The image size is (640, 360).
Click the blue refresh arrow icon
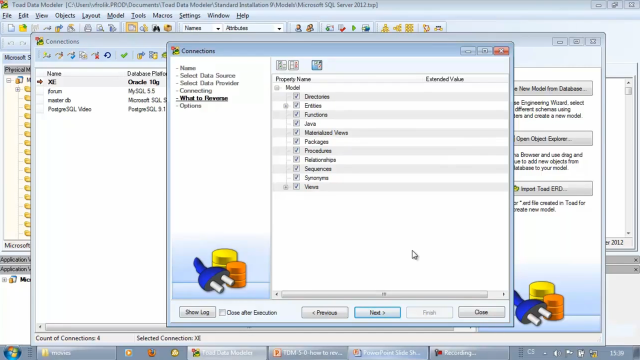pos(107,56)
